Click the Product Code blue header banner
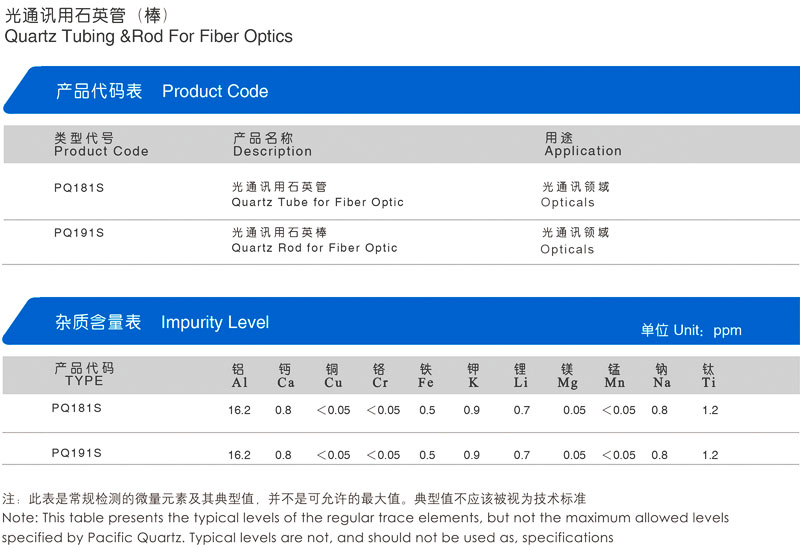The image size is (800, 548). [402, 90]
